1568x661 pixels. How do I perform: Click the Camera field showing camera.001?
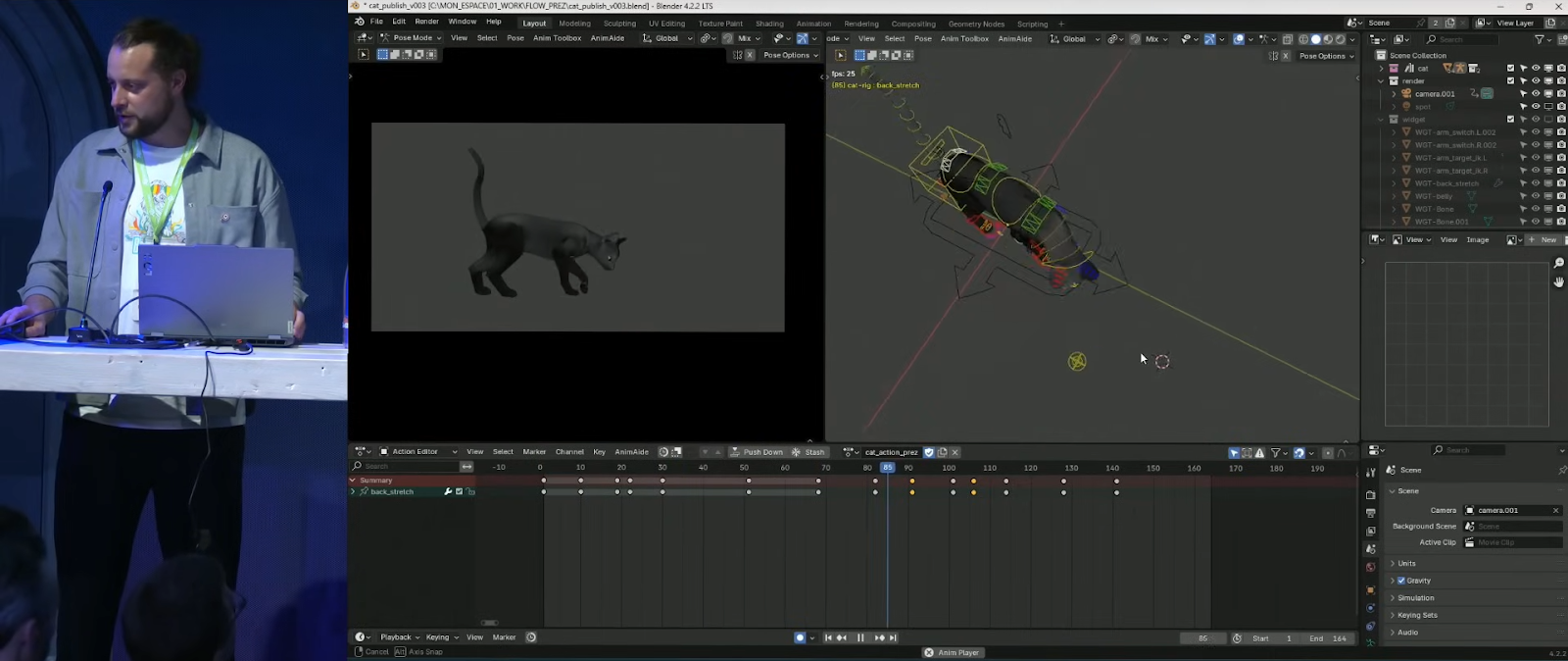tap(1513, 511)
